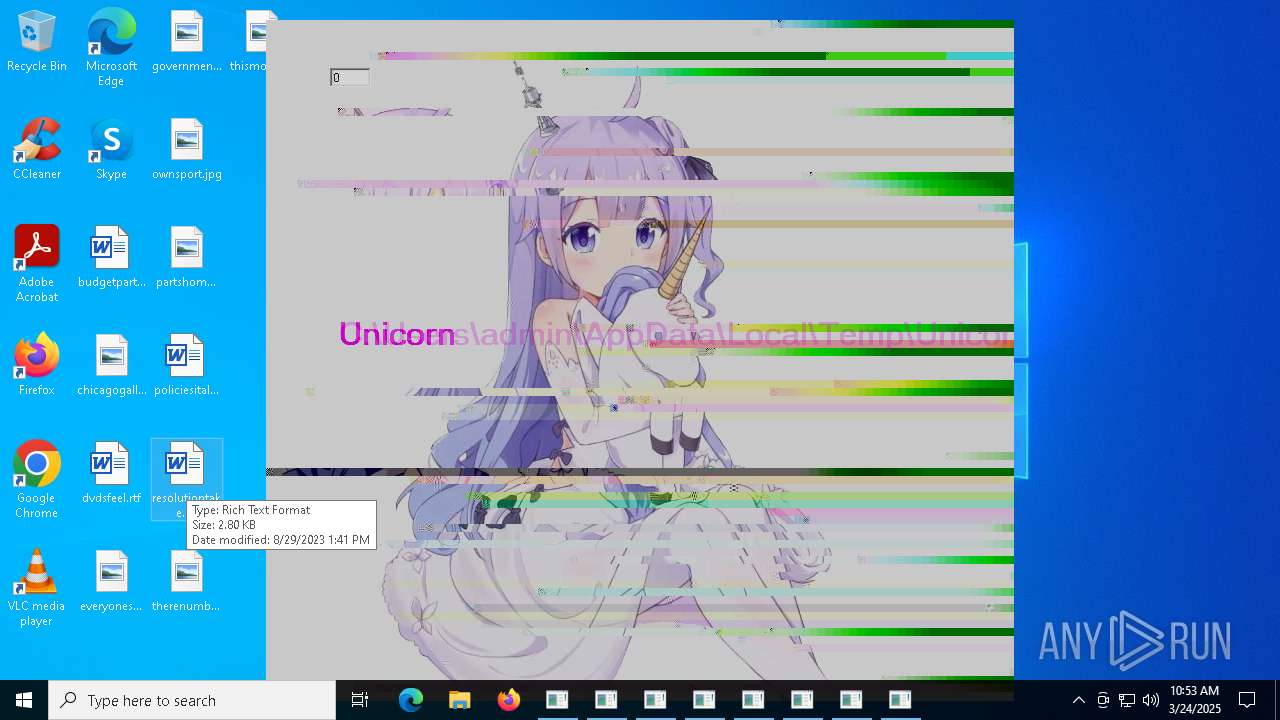Launch Firefox from the desktop shortcut
1280x720 pixels.
36,366
